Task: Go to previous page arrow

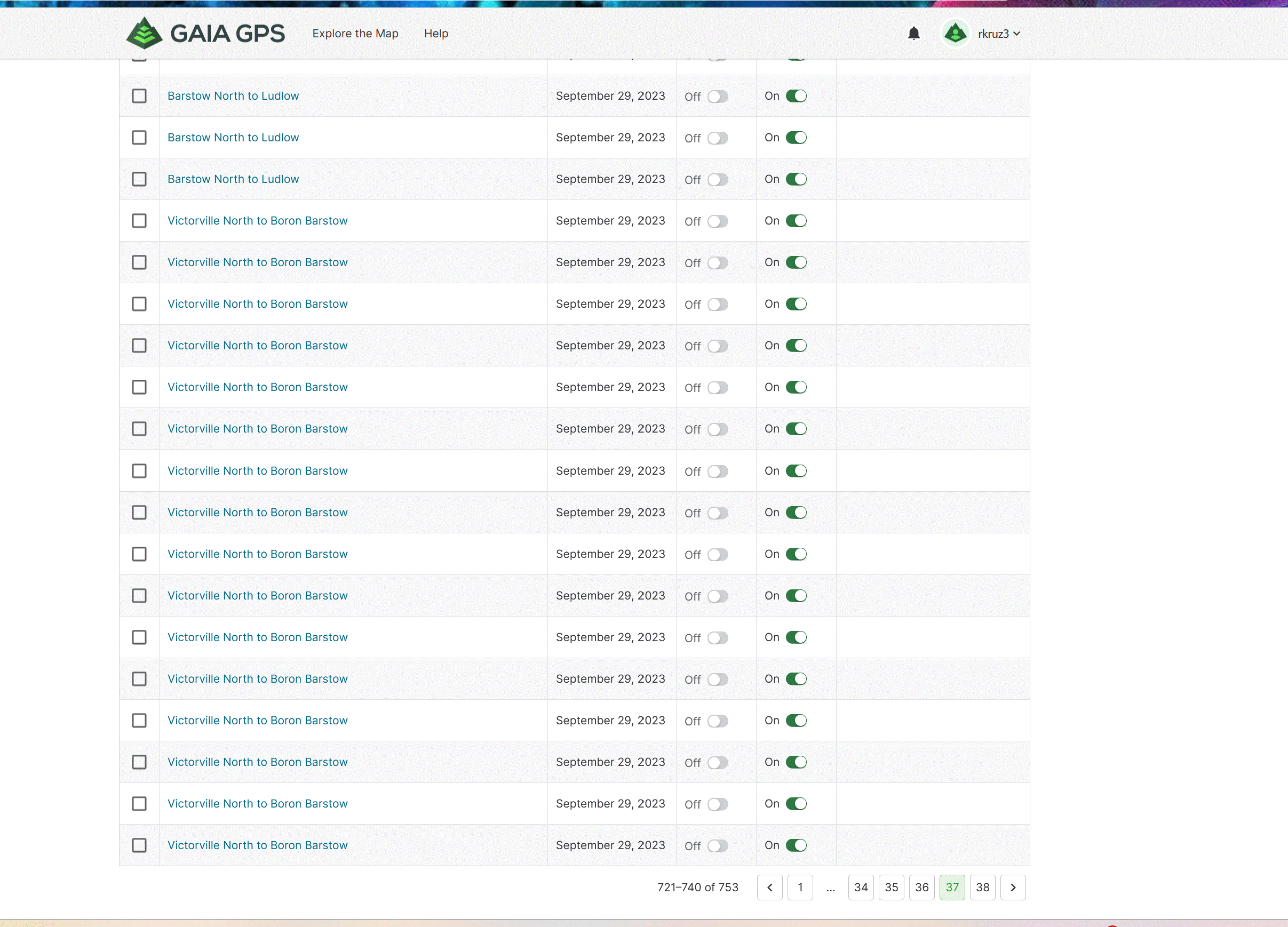Action: (x=769, y=886)
